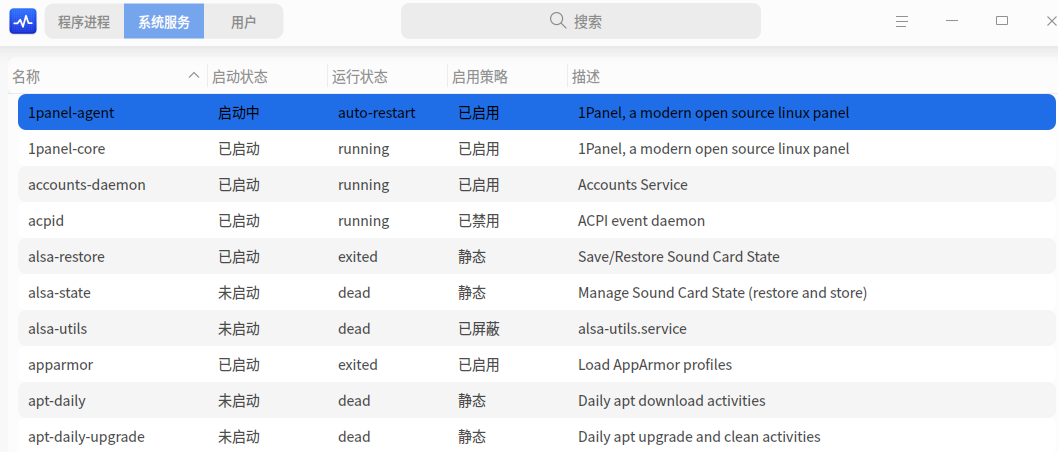This screenshot has height=452, width=1058.
Task: Select the acpid service row
Action: point(536,221)
